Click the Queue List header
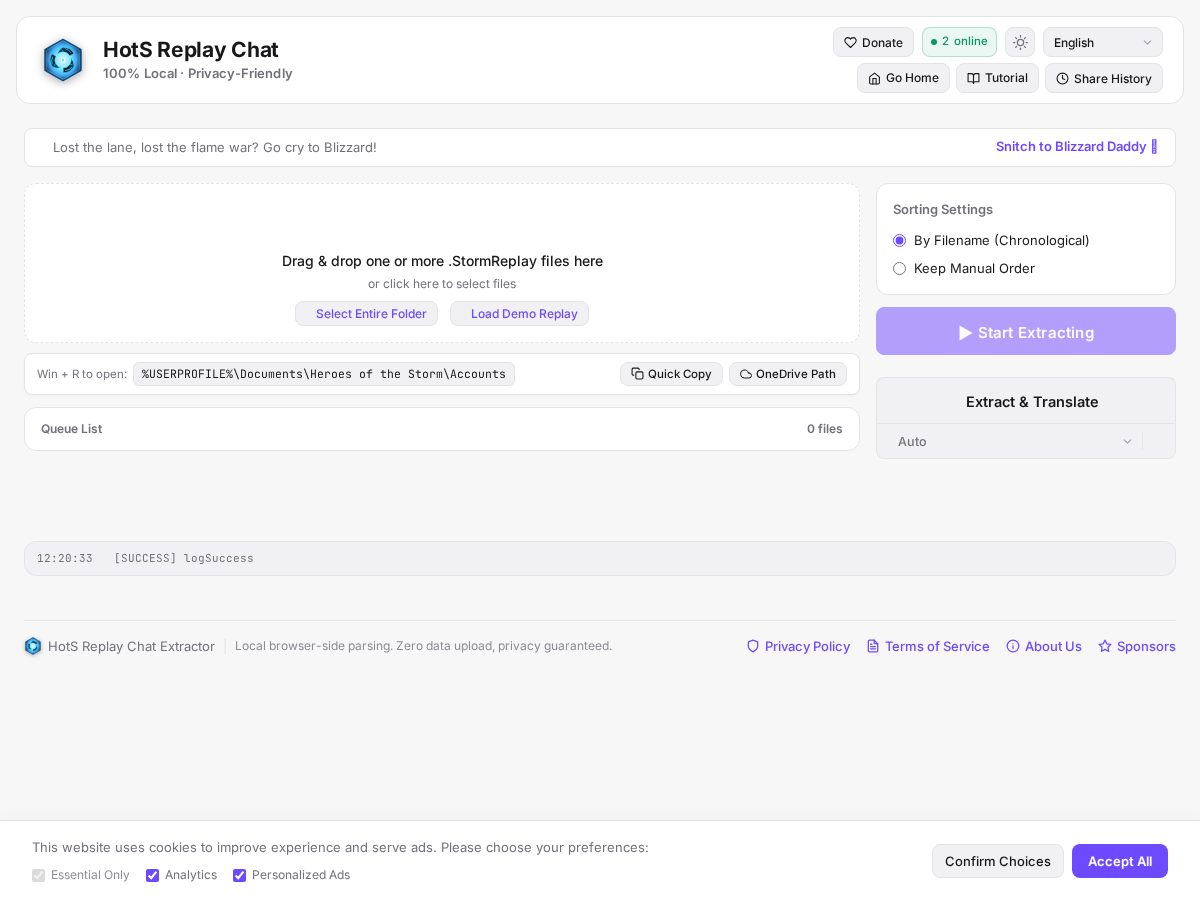 point(71,429)
